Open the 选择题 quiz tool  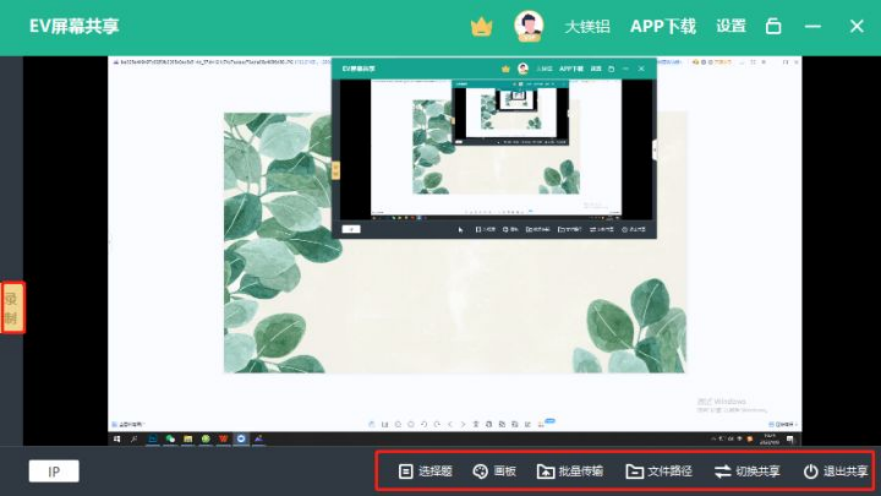pos(425,471)
